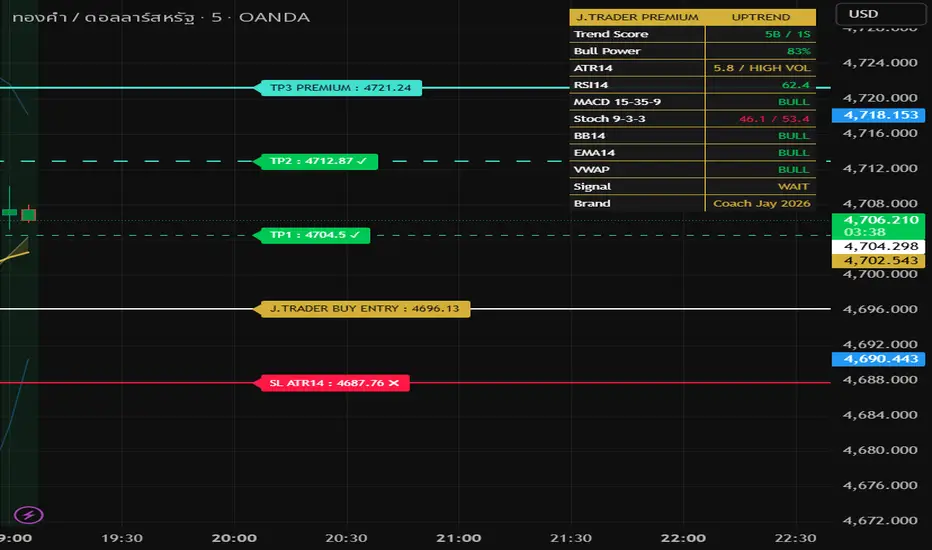Click the Brand row label
The height and width of the screenshot is (550, 932).
coord(592,203)
